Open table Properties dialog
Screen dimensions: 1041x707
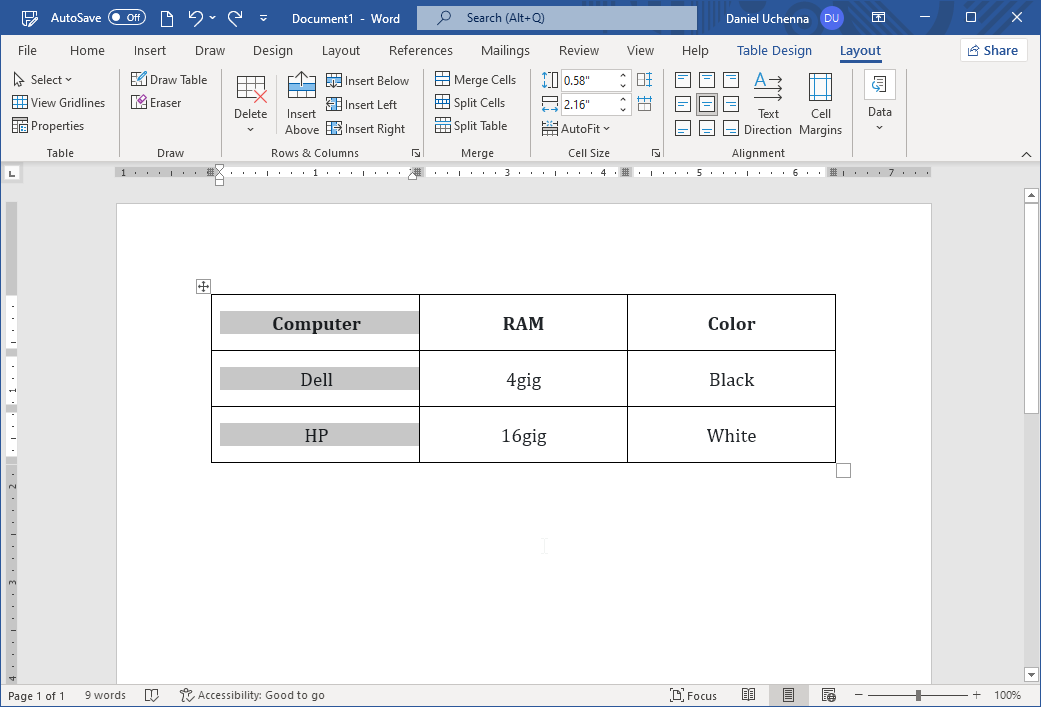click(x=48, y=126)
